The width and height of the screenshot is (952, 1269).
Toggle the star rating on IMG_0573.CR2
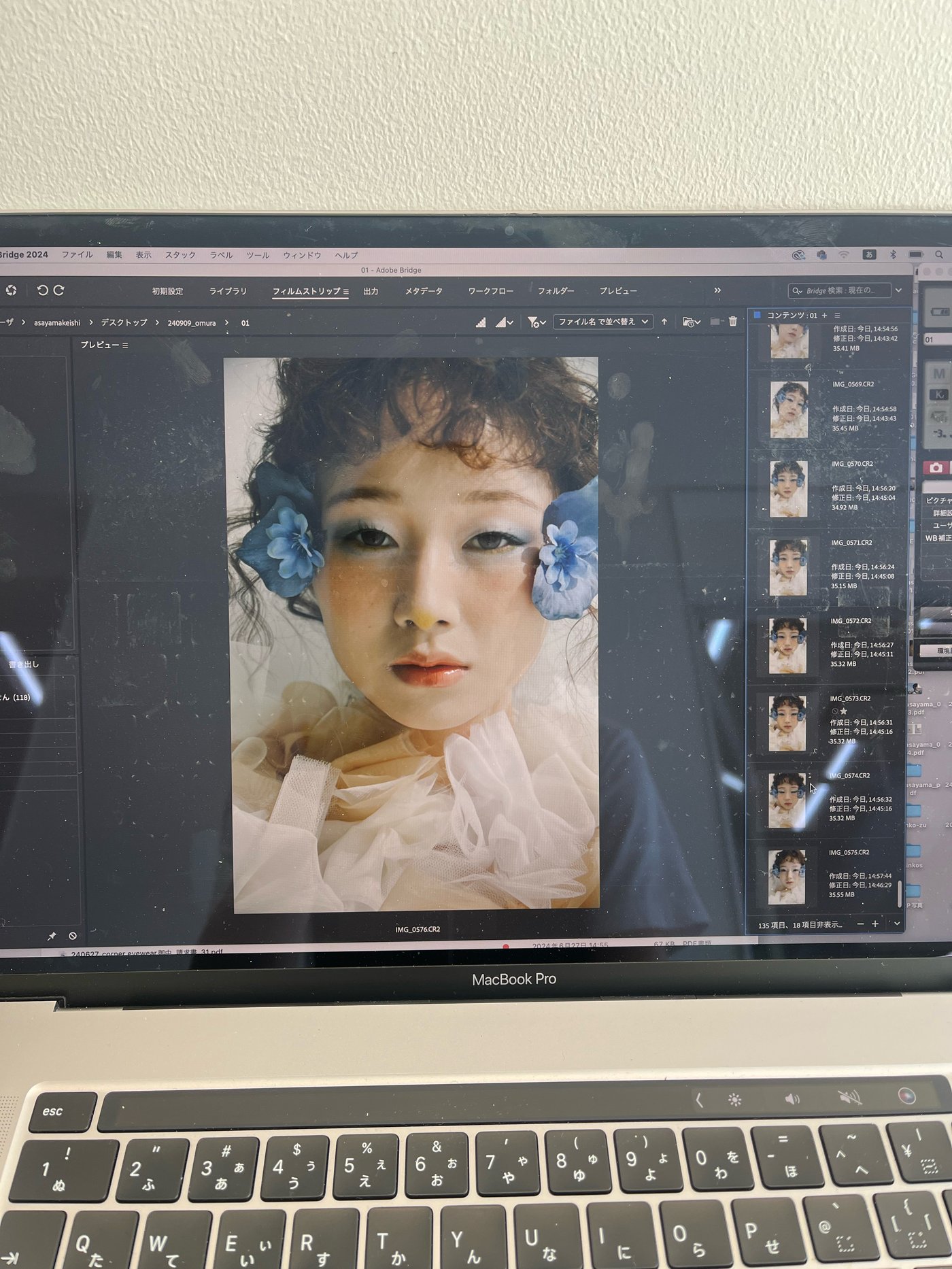point(844,711)
